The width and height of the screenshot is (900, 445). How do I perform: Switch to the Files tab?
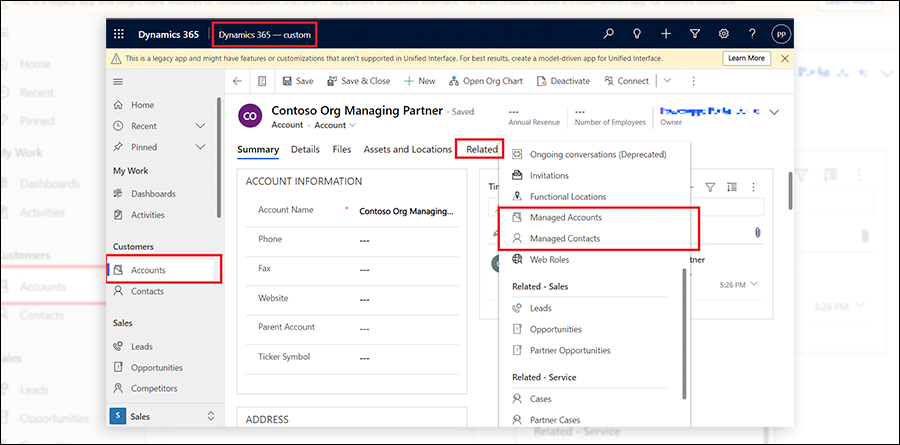[342, 149]
